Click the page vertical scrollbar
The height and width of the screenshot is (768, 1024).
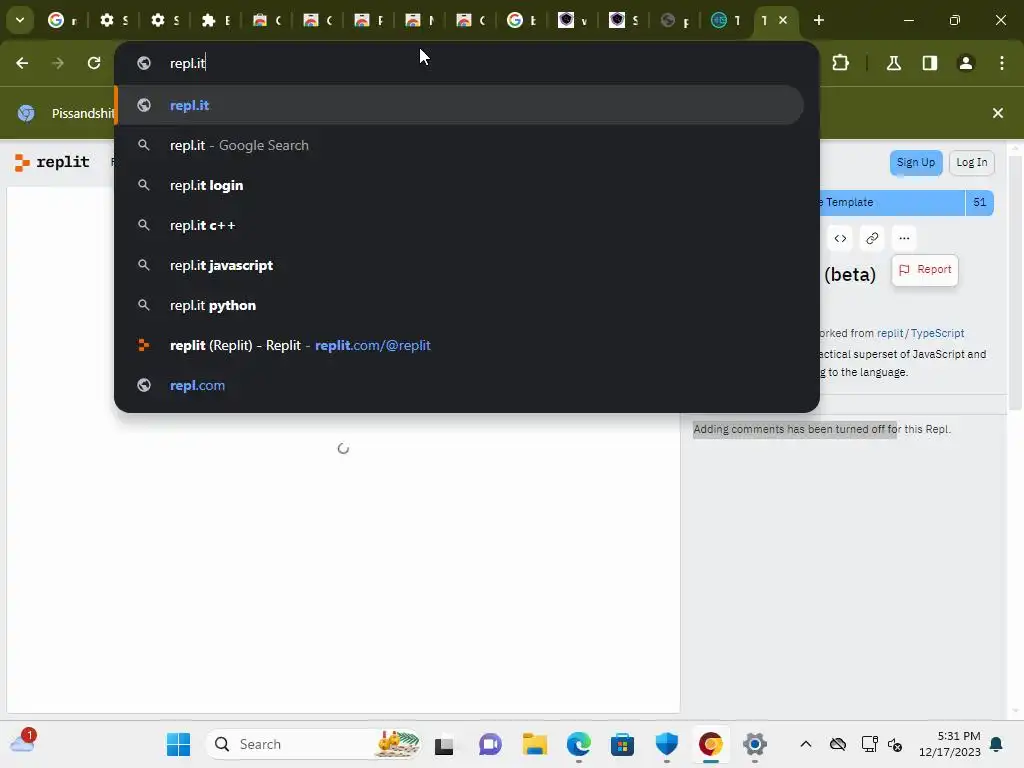pyautogui.click(x=1014, y=281)
